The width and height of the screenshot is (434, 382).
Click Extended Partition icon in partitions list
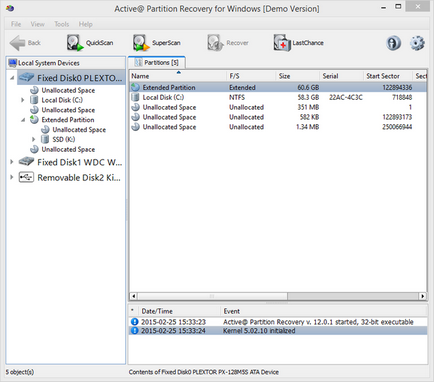[135, 87]
